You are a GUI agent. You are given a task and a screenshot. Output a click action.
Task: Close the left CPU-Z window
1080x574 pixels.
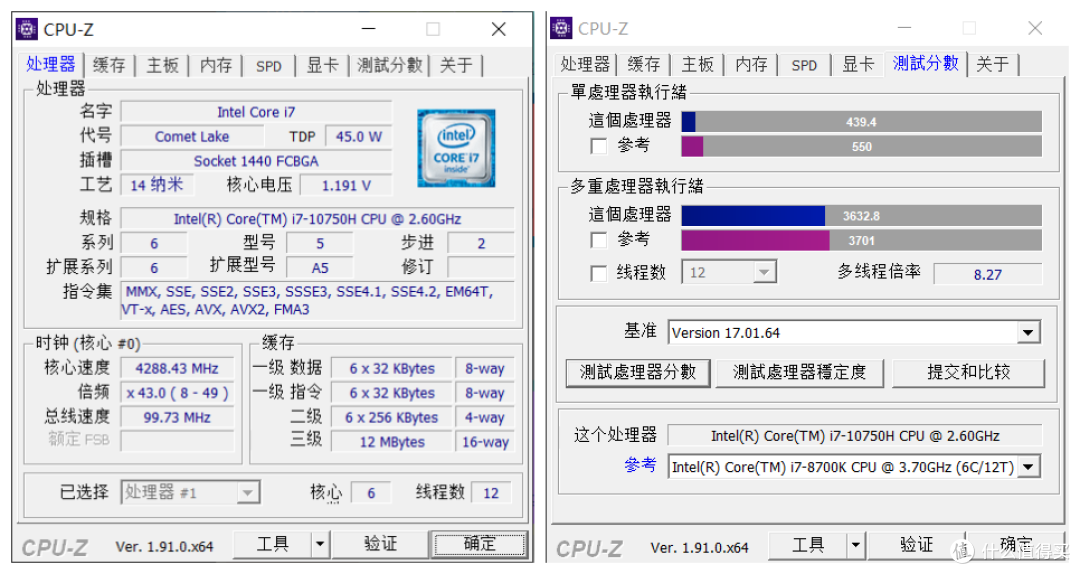pyautogui.click(x=499, y=29)
